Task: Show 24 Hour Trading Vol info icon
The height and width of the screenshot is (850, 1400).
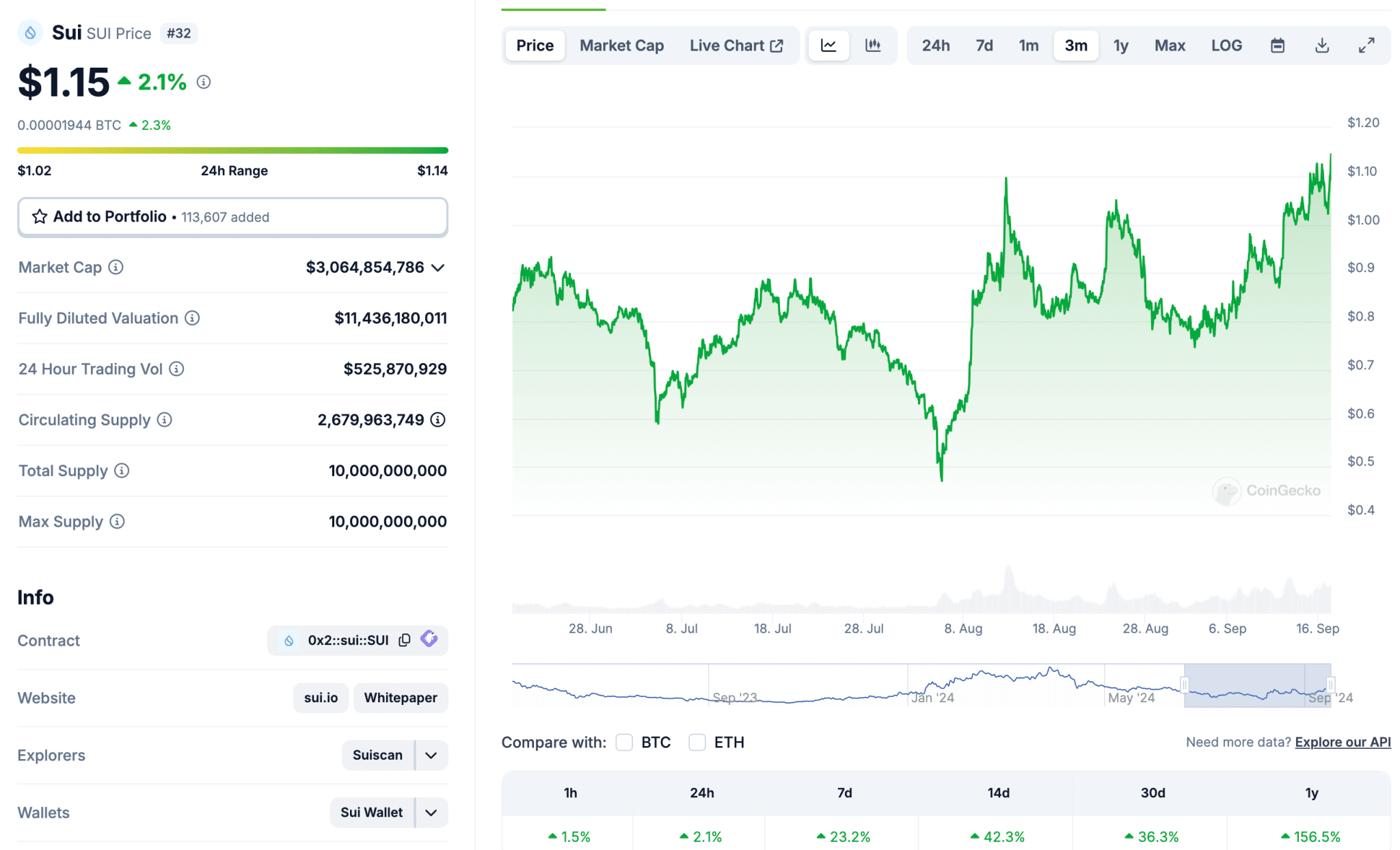Action: coord(176,369)
